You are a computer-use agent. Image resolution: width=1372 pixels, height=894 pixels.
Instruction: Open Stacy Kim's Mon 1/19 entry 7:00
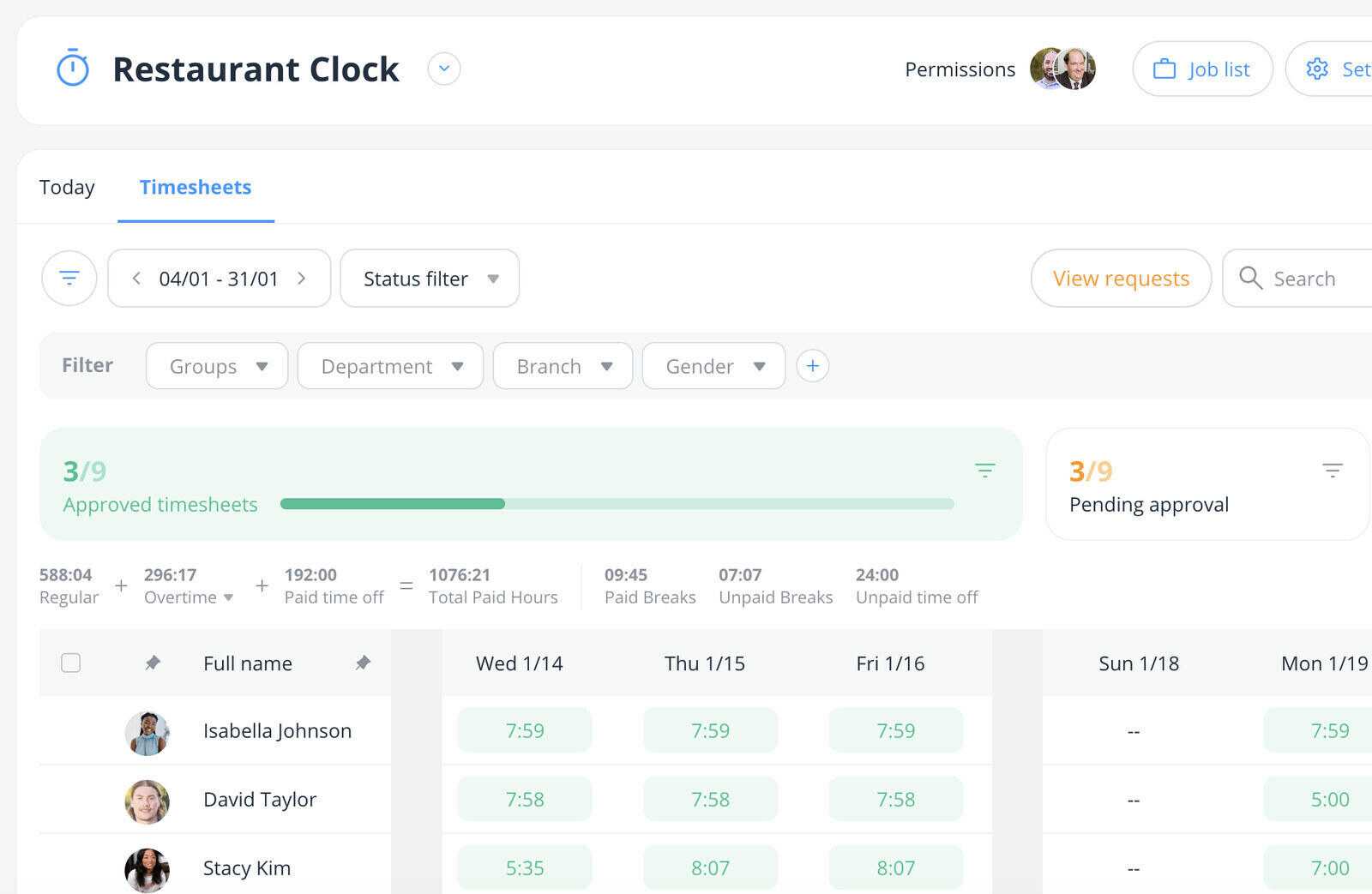point(1318,867)
